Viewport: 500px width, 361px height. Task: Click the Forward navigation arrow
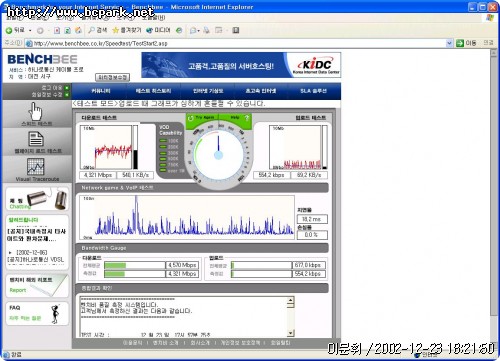click(40, 31)
